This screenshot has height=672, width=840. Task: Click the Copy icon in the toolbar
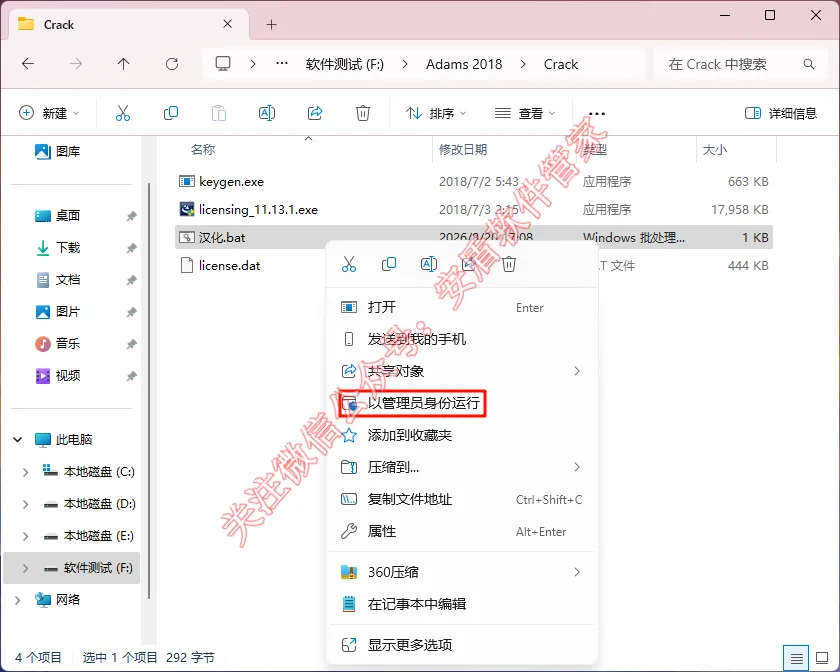(170, 113)
